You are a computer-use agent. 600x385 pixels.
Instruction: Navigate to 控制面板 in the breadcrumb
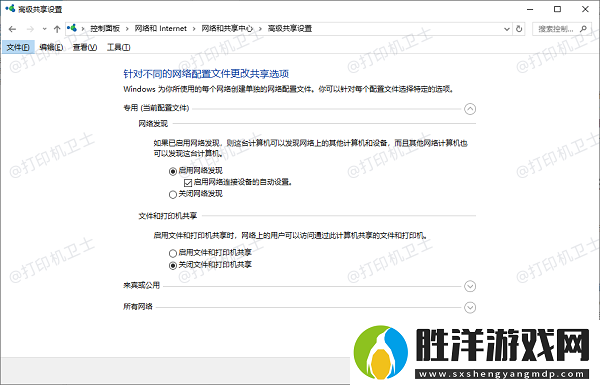click(105, 29)
